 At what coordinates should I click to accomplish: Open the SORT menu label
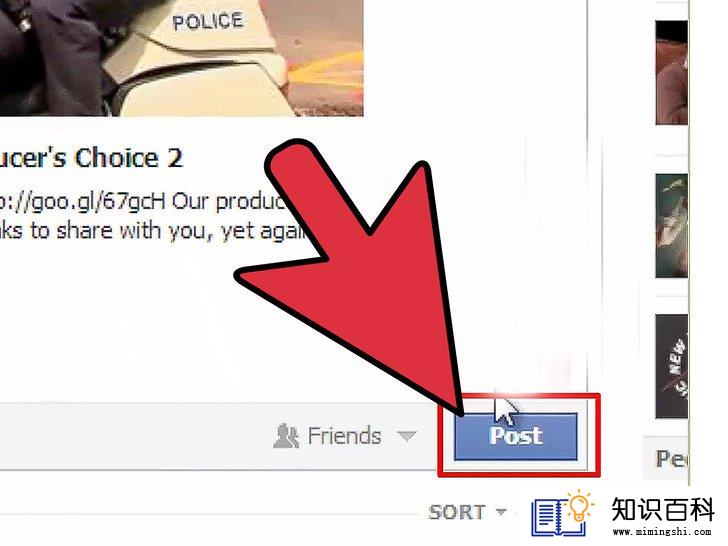point(457,512)
